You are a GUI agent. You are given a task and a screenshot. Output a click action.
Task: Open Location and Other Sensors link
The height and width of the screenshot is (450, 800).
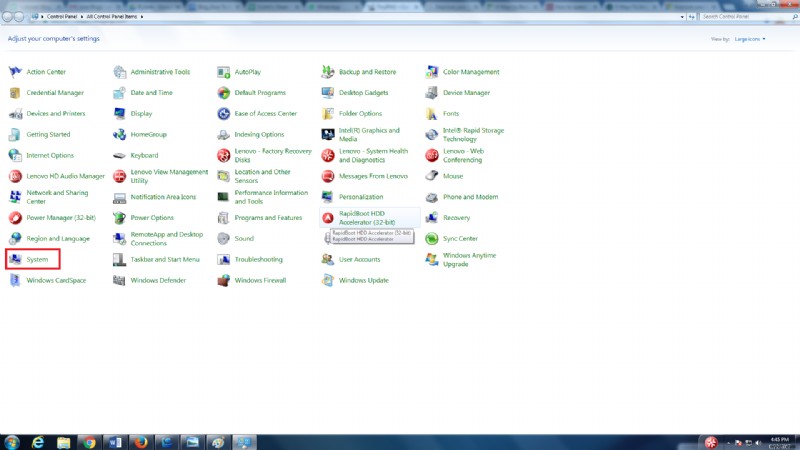point(262,176)
